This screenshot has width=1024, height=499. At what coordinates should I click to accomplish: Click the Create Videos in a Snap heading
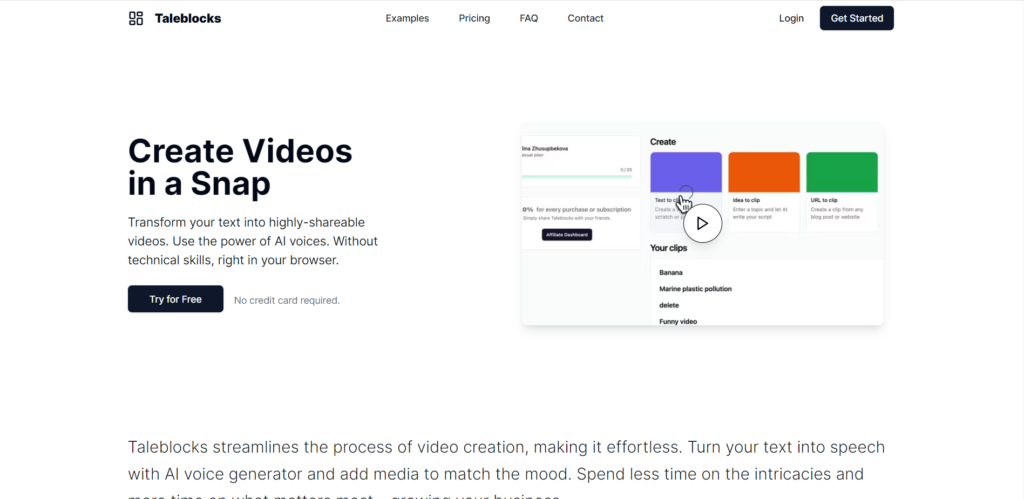240,167
